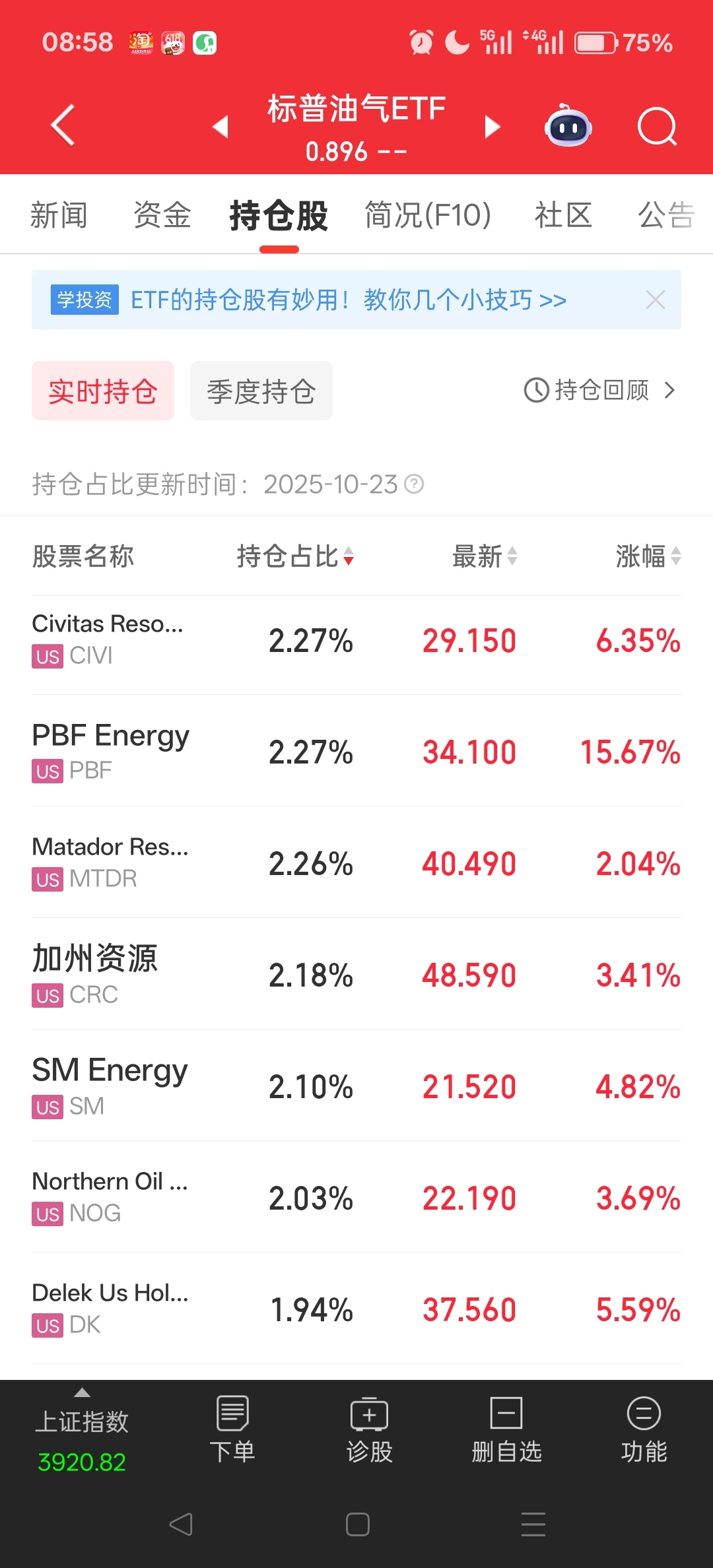Open ETF持仓股 tips banner link
Viewport: 713px width, 1568px height.
pyautogui.click(x=349, y=300)
